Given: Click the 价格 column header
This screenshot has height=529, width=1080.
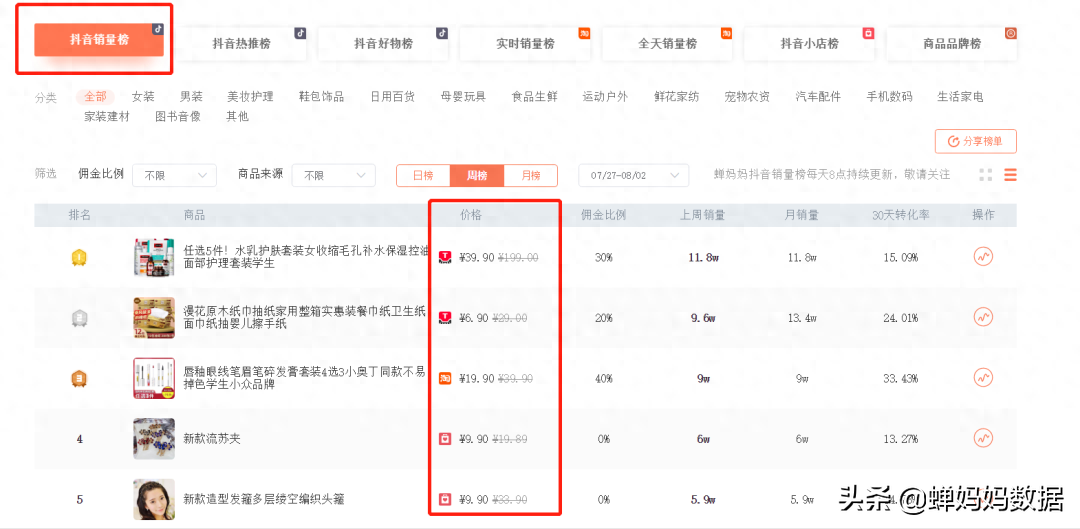Looking at the screenshot, I should pos(471,215).
